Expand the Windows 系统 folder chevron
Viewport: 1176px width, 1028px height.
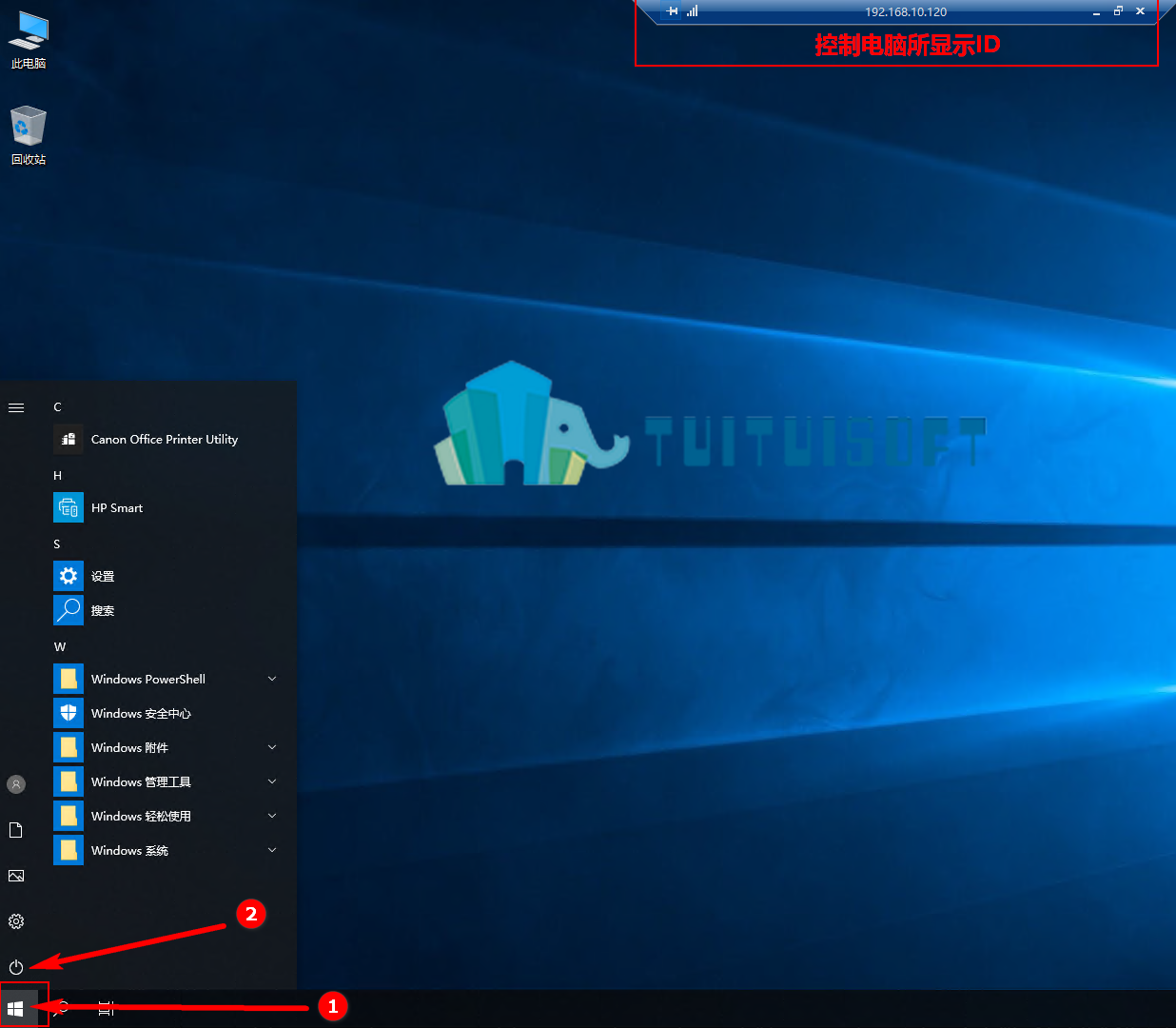pos(272,850)
